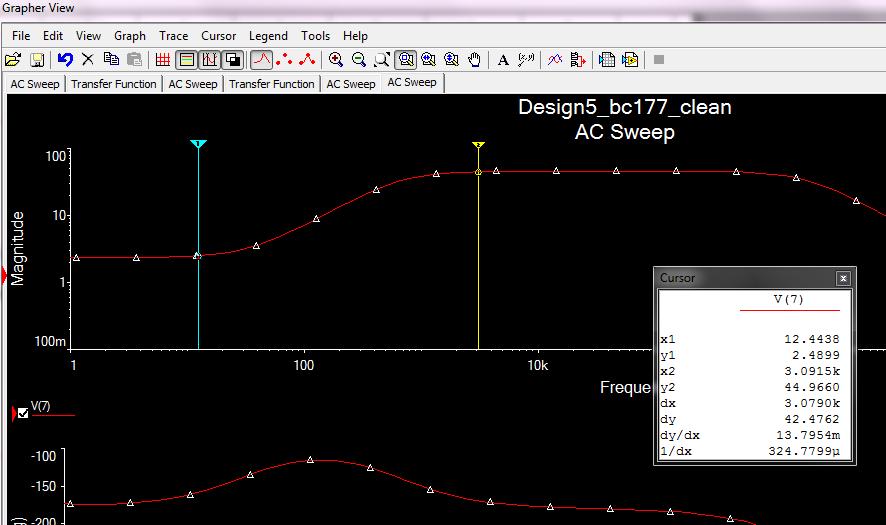Viewport: 886px width, 525px height.
Task: Uncheck the V(7) trace legend checkbox
Action: [23, 413]
